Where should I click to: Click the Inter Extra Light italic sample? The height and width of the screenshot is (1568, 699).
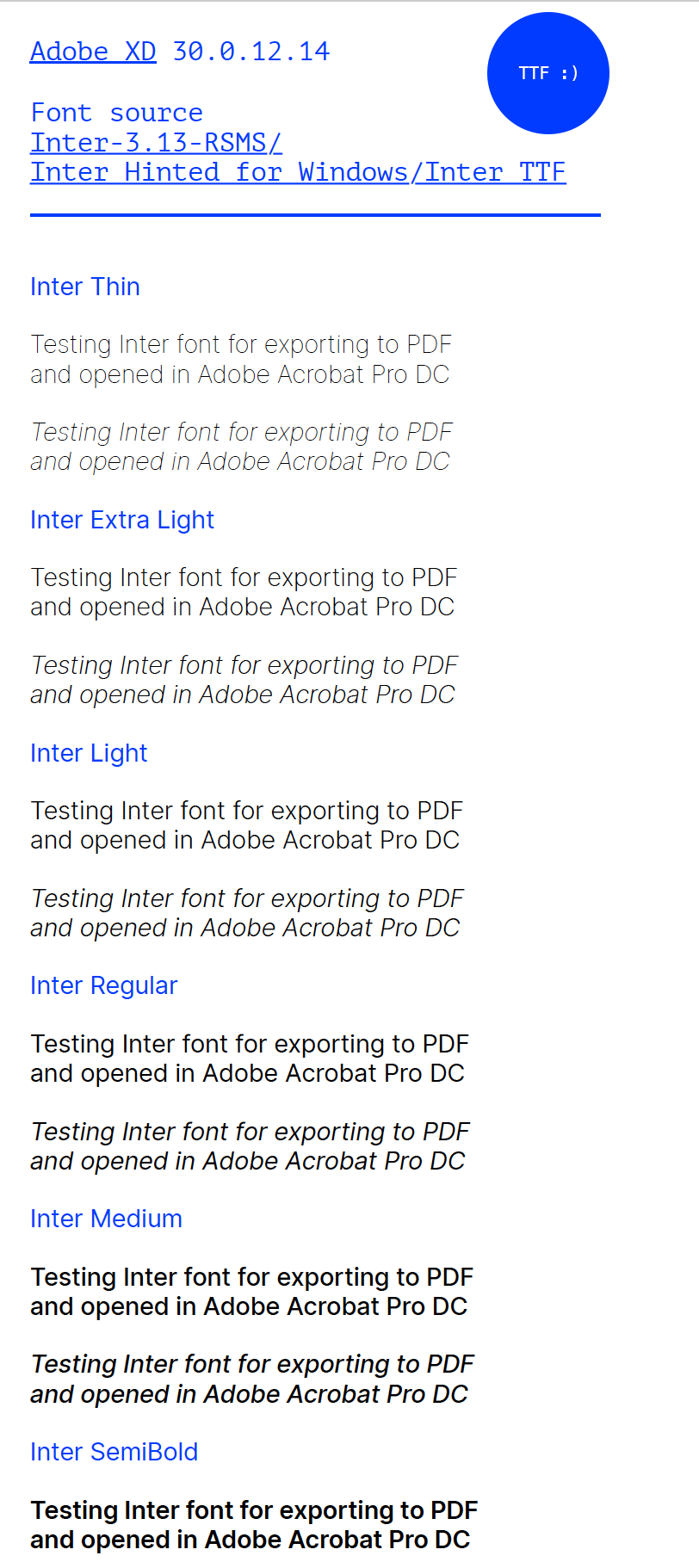(244, 680)
